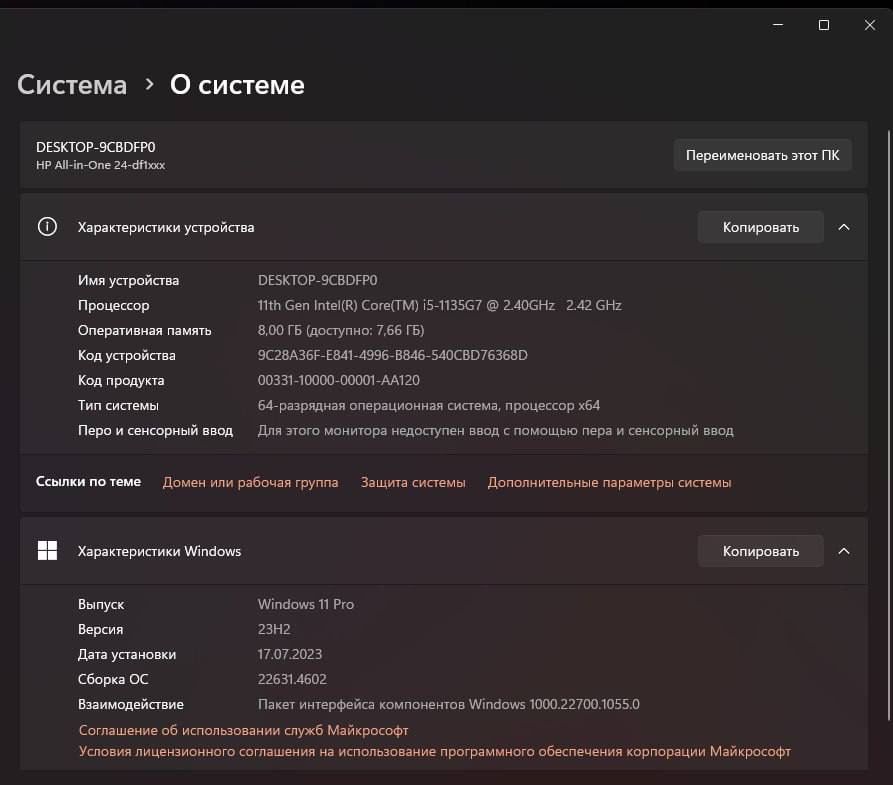Click the Windows logo icon
The width and height of the screenshot is (893, 785).
point(47,551)
